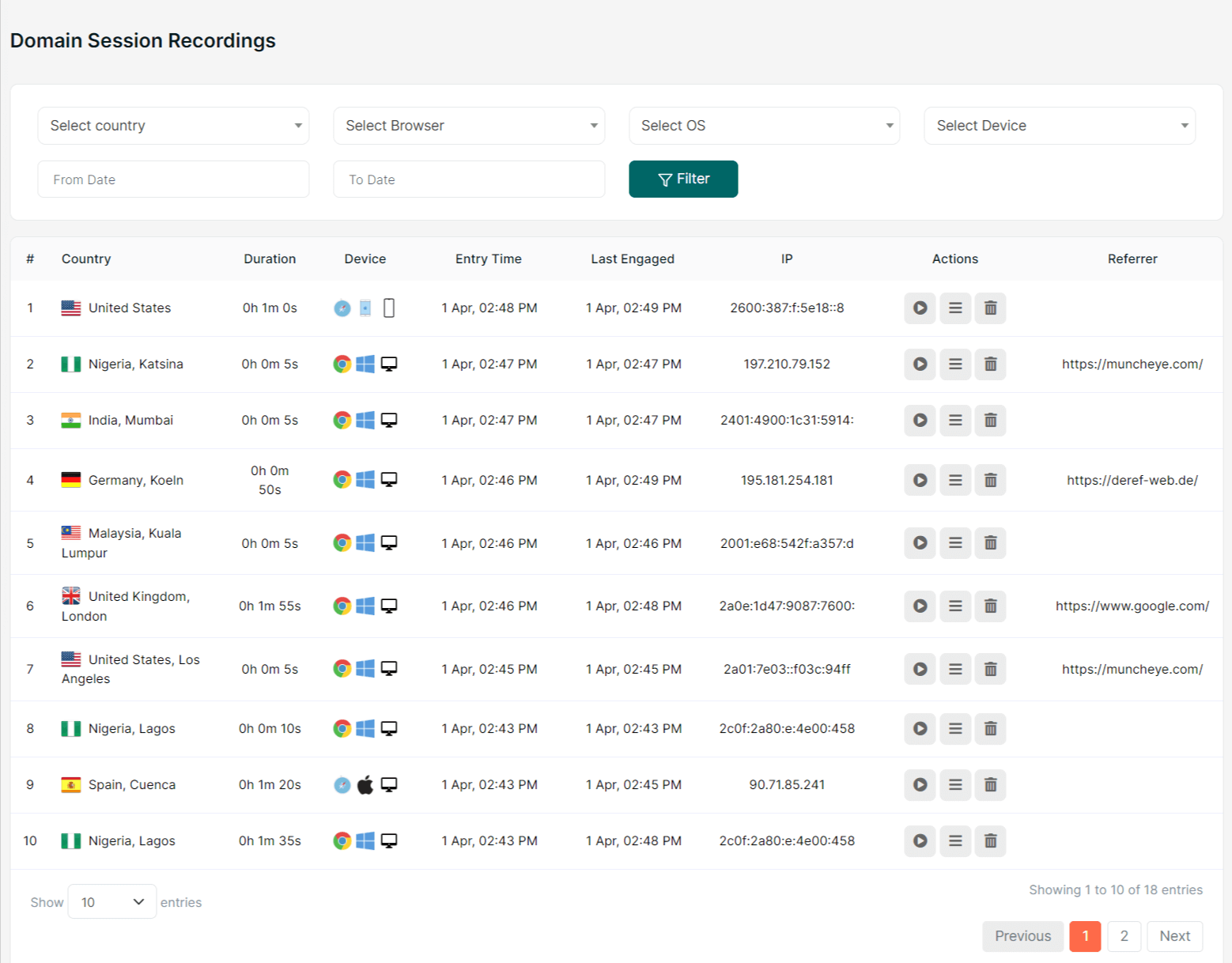Open the www.google.com referrer link
Image resolution: width=1232 pixels, height=963 pixels.
(1132, 606)
